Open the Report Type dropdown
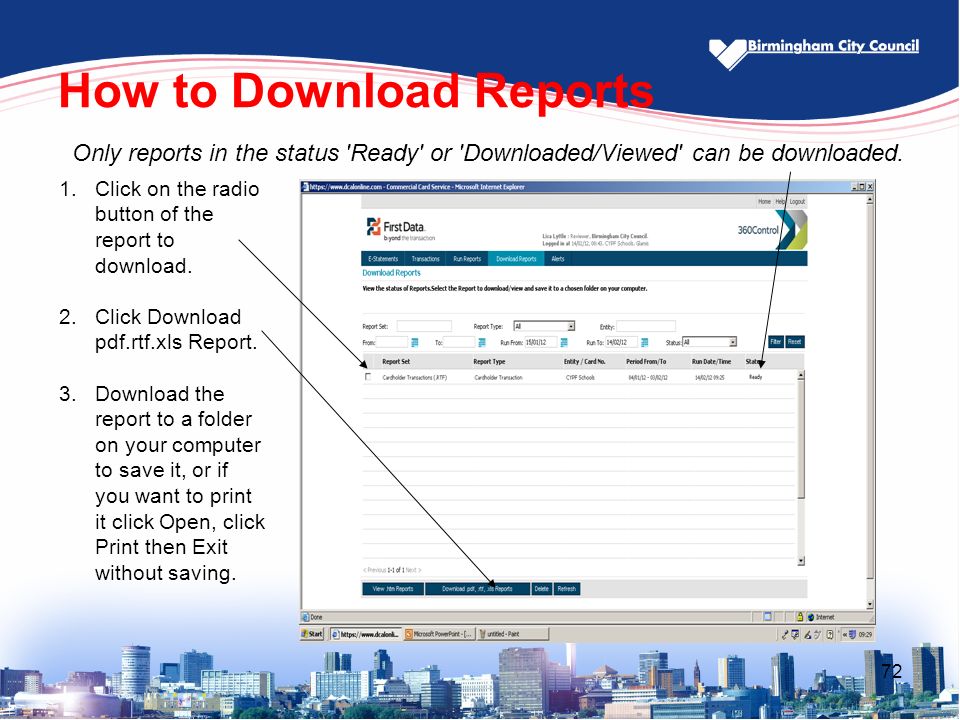 pos(544,326)
